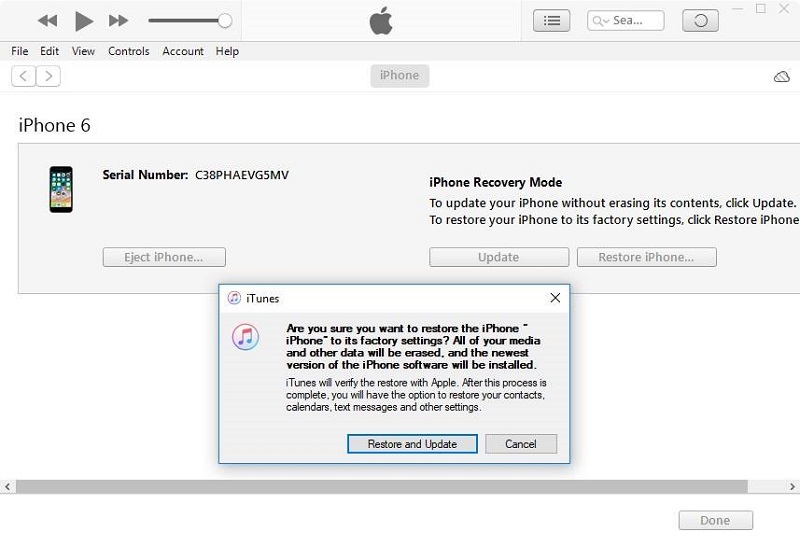The width and height of the screenshot is (800, 546).
Task: Open the list view button
Action: tap(552, 21)
